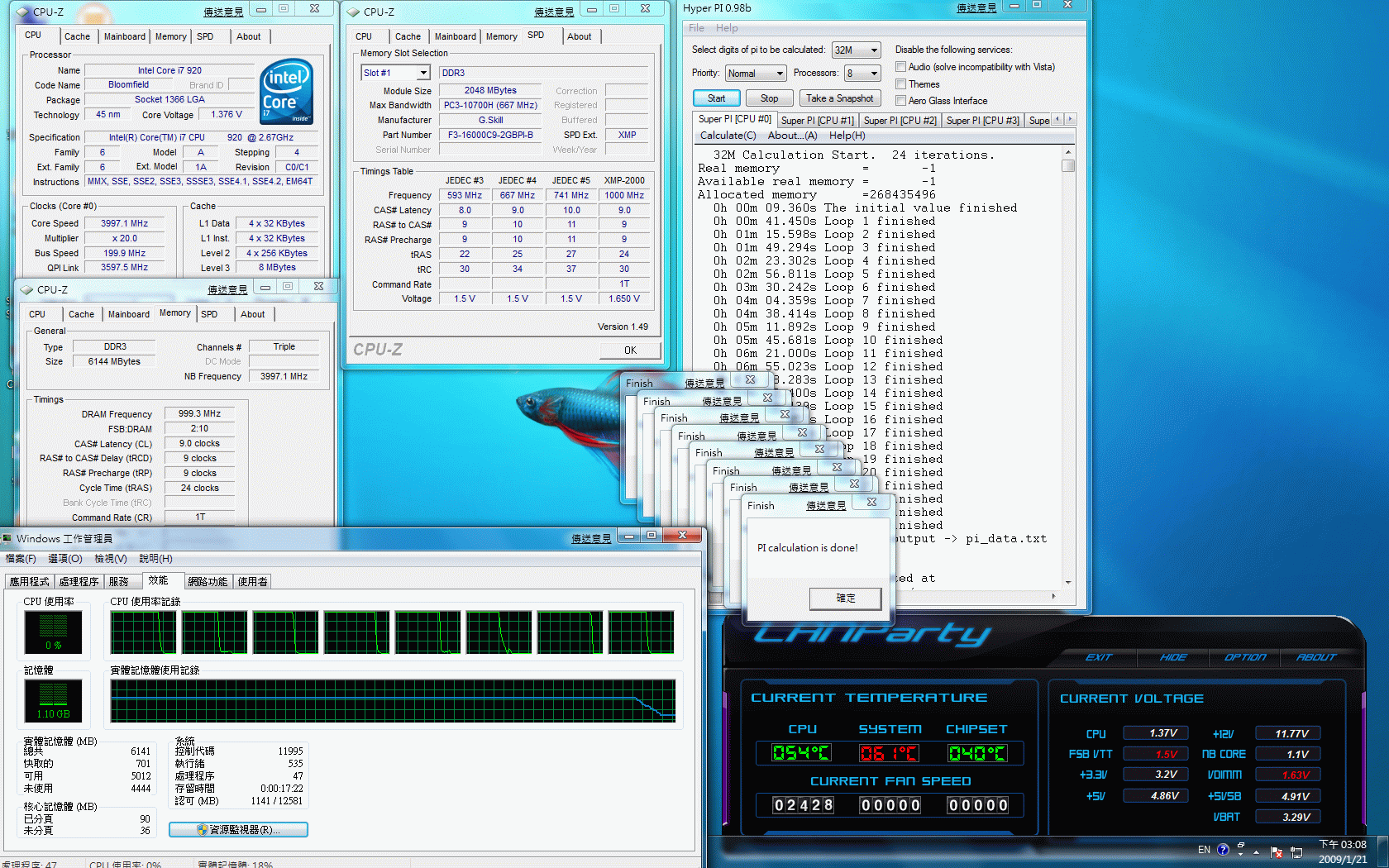
Task: Click the language bar options down arrow
Action: [1241, 854]
